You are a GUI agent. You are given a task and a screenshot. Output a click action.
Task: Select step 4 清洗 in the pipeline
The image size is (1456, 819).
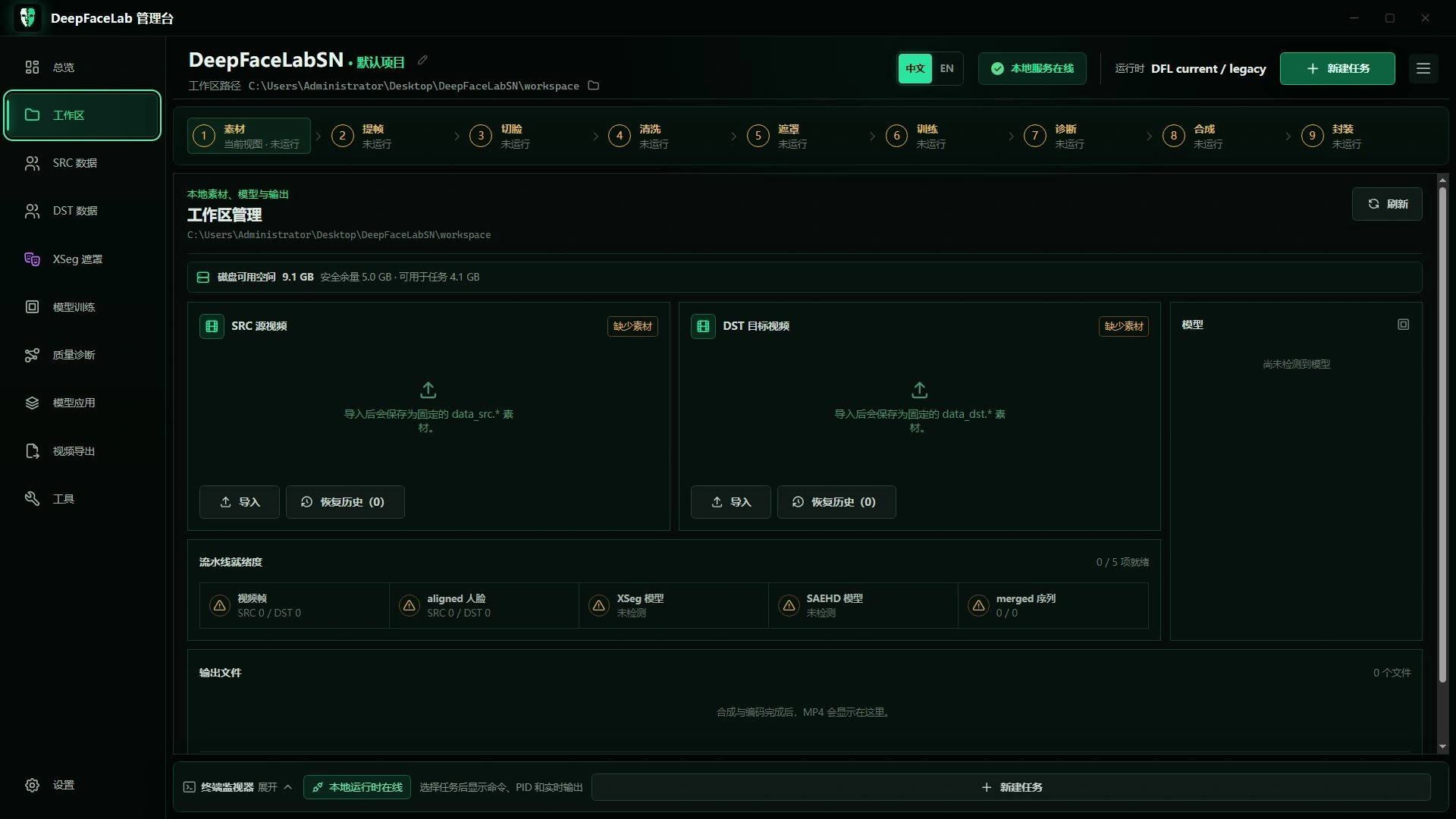pos(665,136)
